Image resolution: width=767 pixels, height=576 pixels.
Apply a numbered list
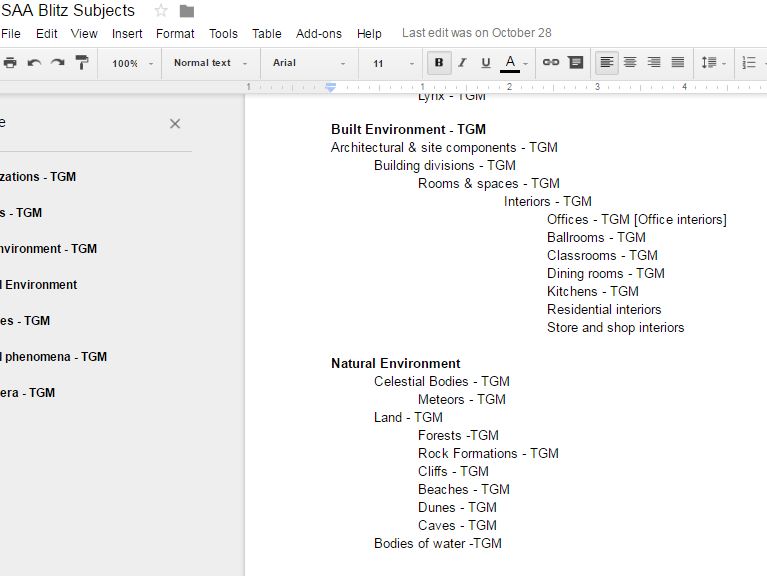[x=749, y=63]
